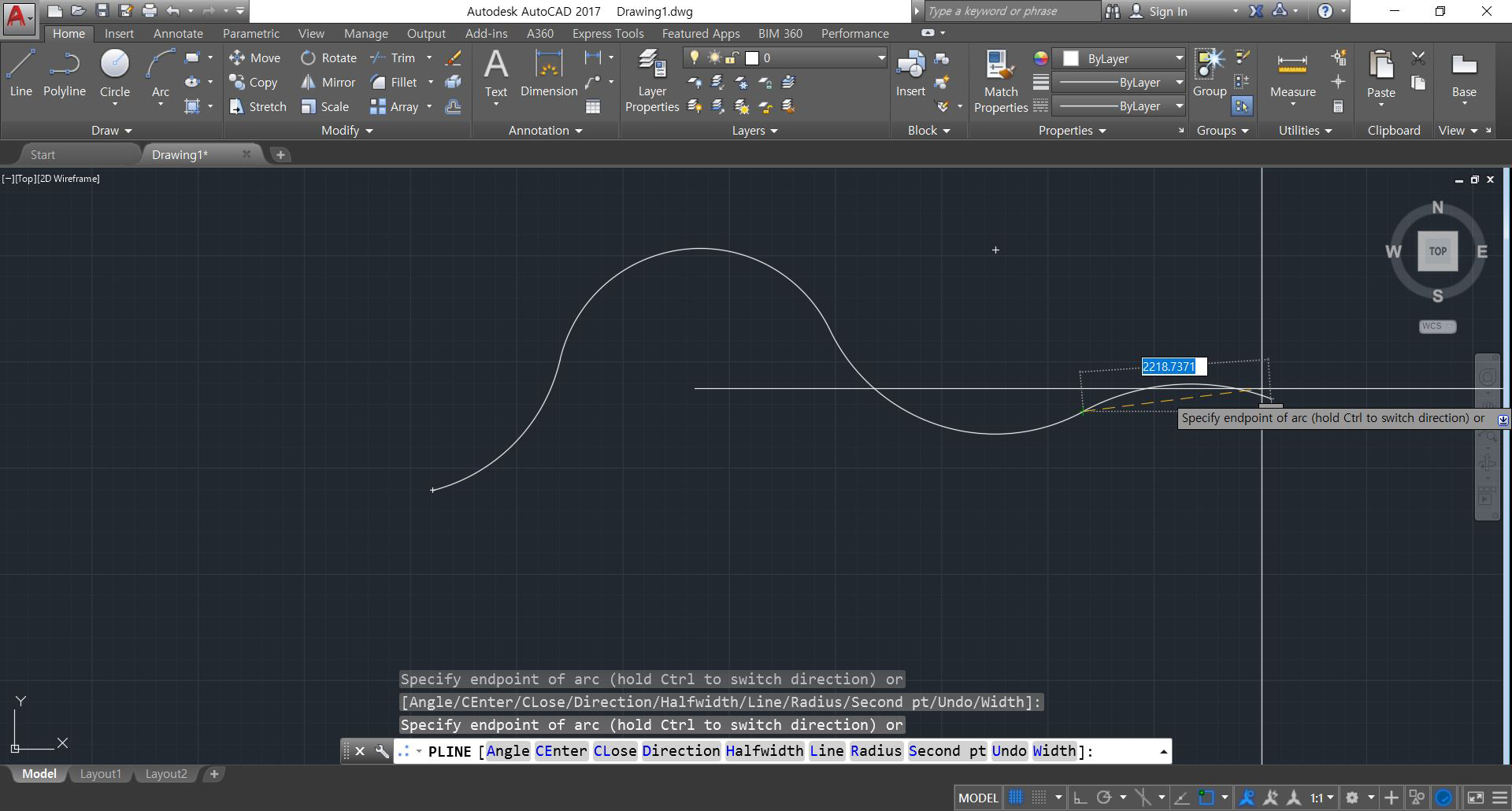1512x811 pixels.
Task: Open Layer Properties manager
Action: click(x=652, y=81)
